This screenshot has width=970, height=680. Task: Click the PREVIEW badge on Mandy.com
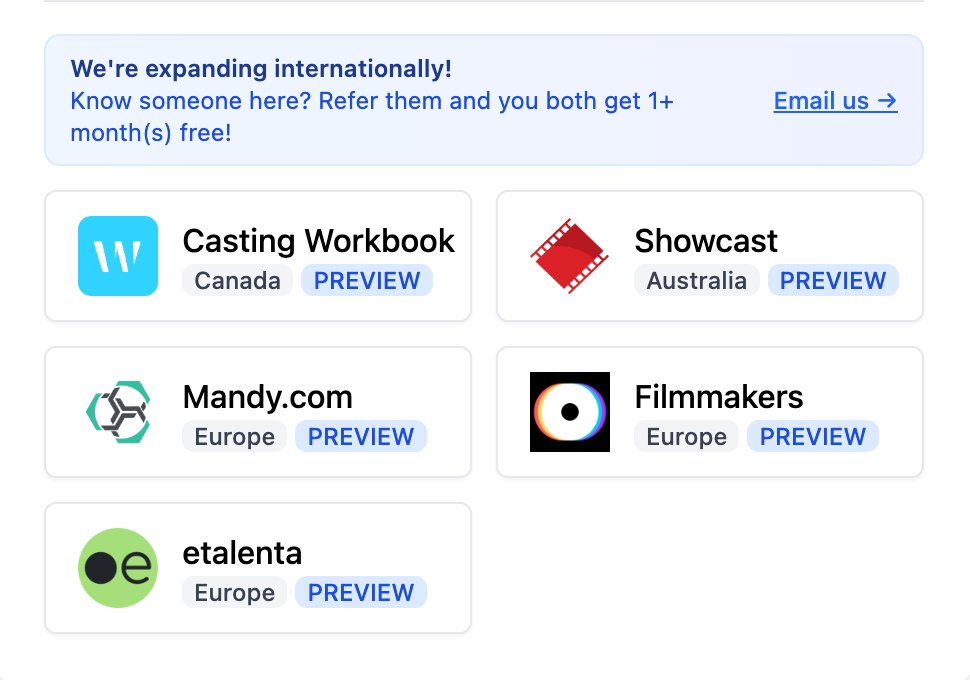click(361, 436)
